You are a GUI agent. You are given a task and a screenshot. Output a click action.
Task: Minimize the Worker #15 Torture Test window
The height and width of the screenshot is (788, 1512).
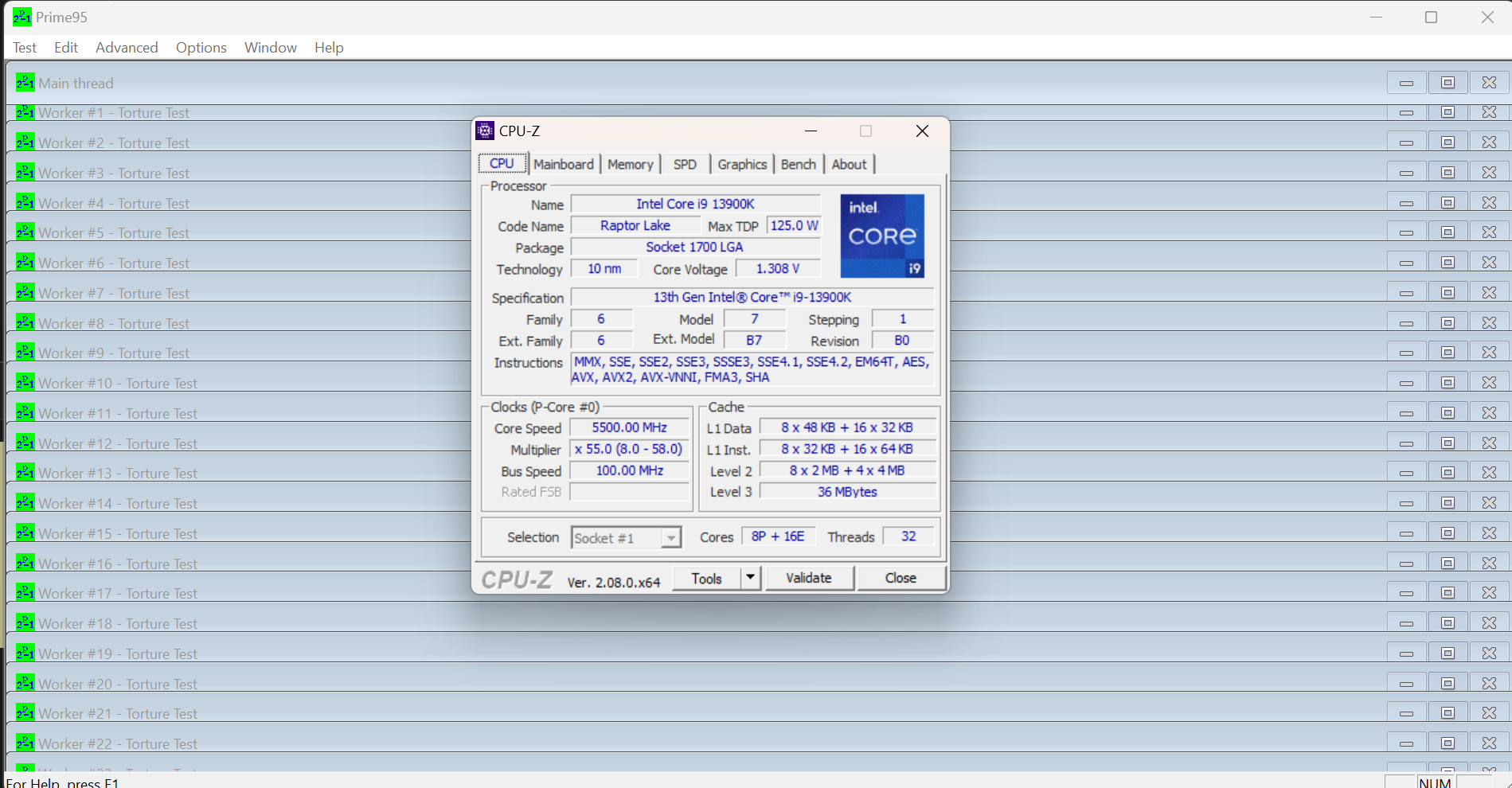point(1407,533)
